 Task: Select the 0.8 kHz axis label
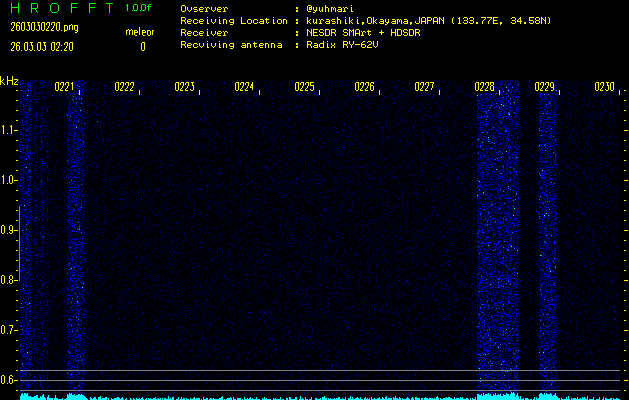pos(8,280)
